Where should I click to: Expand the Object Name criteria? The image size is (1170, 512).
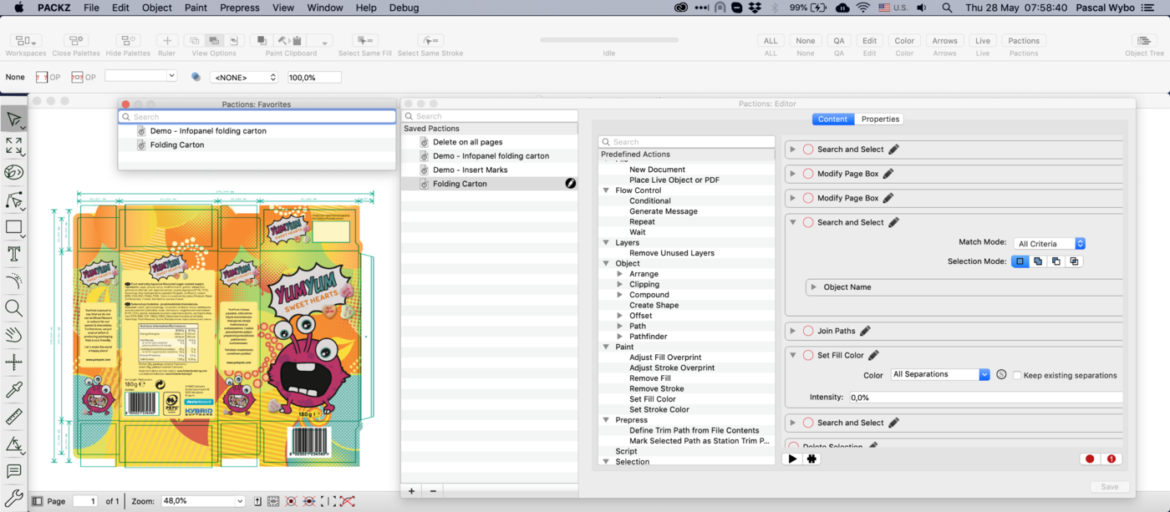[x=813, y=287]
